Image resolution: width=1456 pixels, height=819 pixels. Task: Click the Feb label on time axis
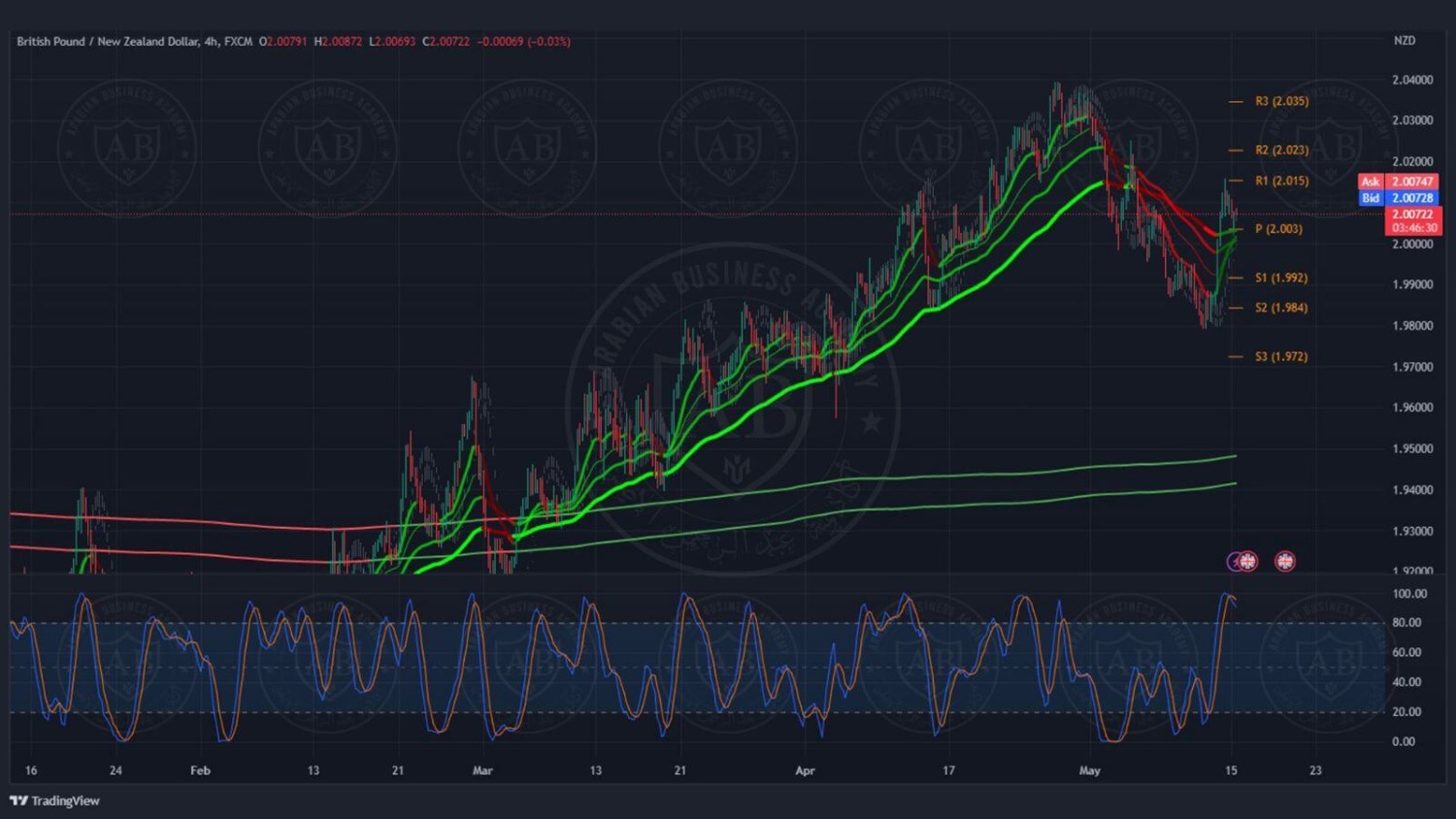200,770
